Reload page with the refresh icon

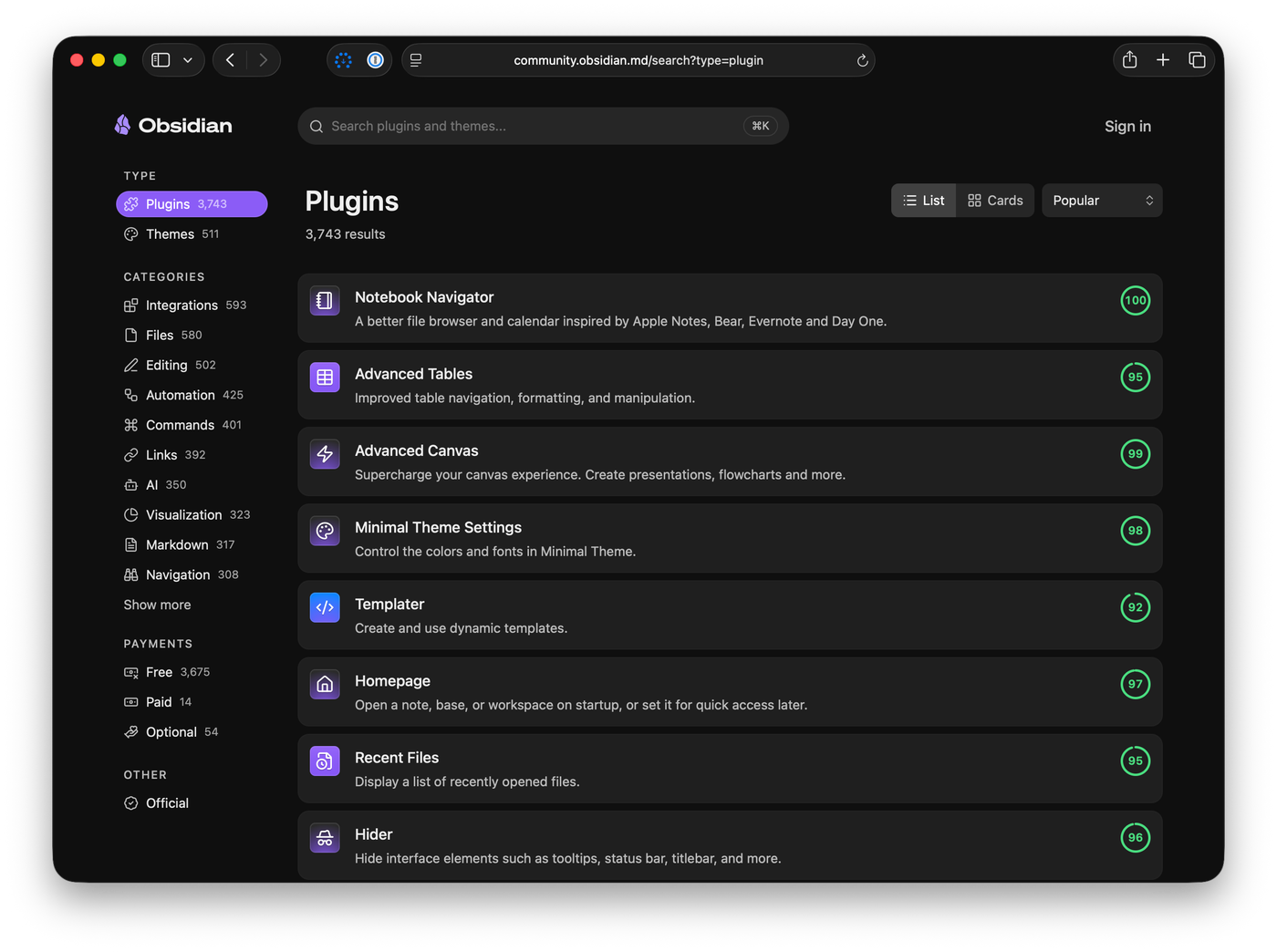(x=862, y=60)
